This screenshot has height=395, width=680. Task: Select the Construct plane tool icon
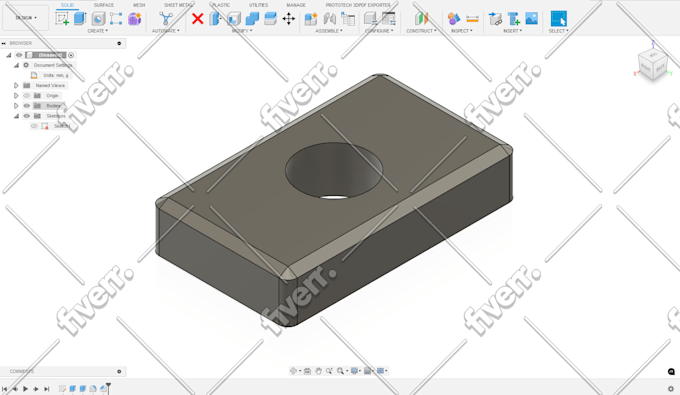tap(422, 19)
